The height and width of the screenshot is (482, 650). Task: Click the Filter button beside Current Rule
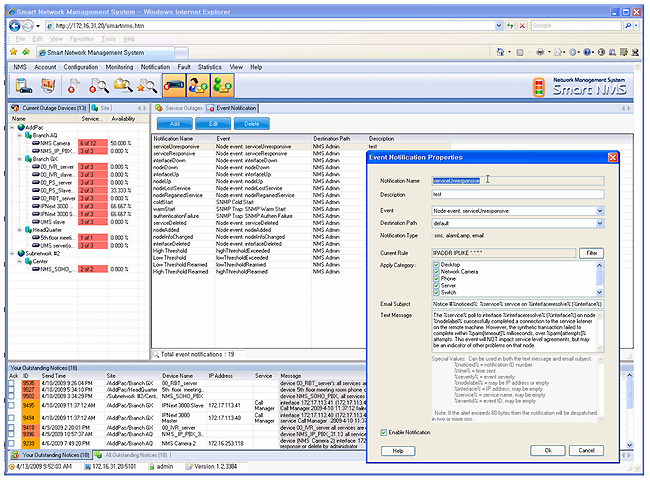point(592,253)
